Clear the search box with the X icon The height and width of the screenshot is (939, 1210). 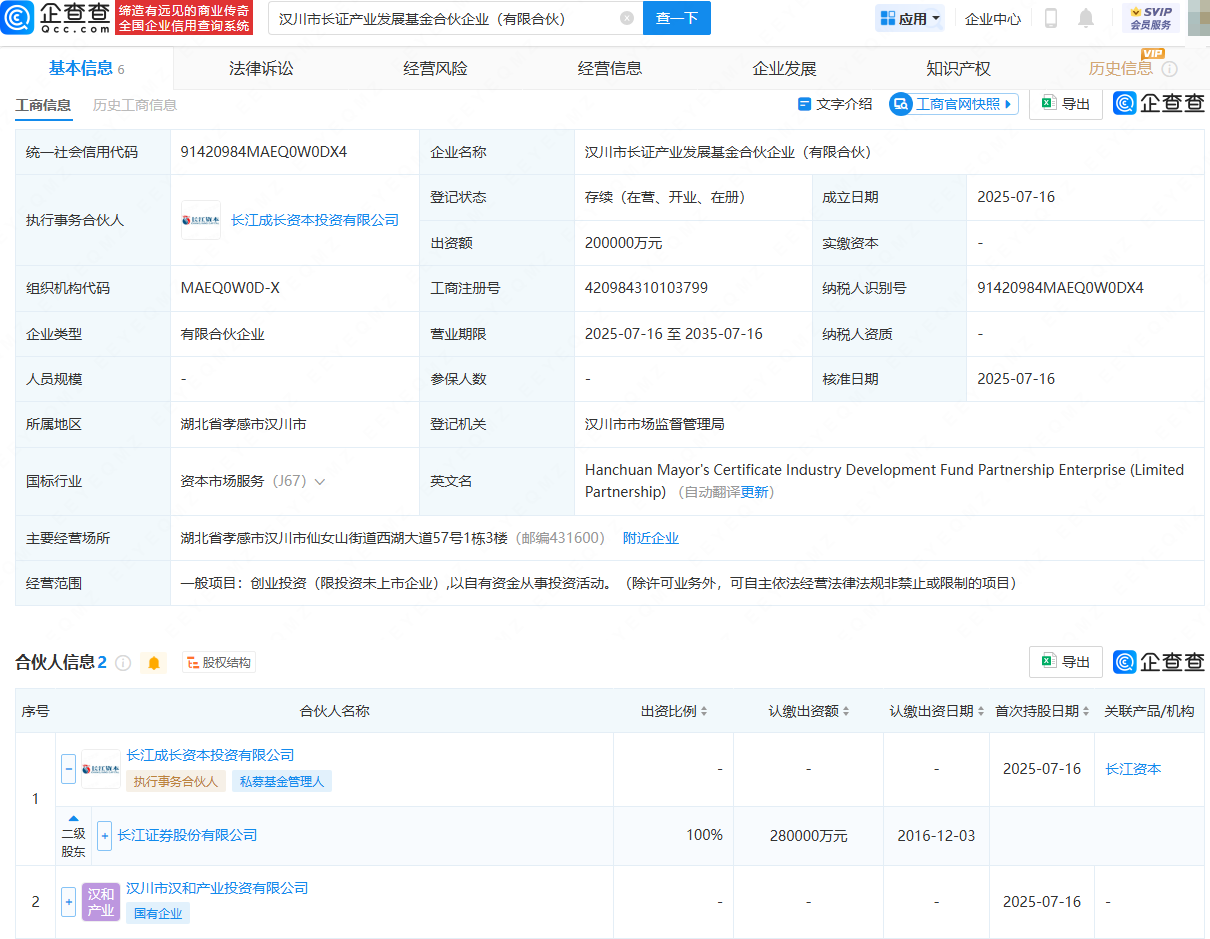tap(627, 18)
